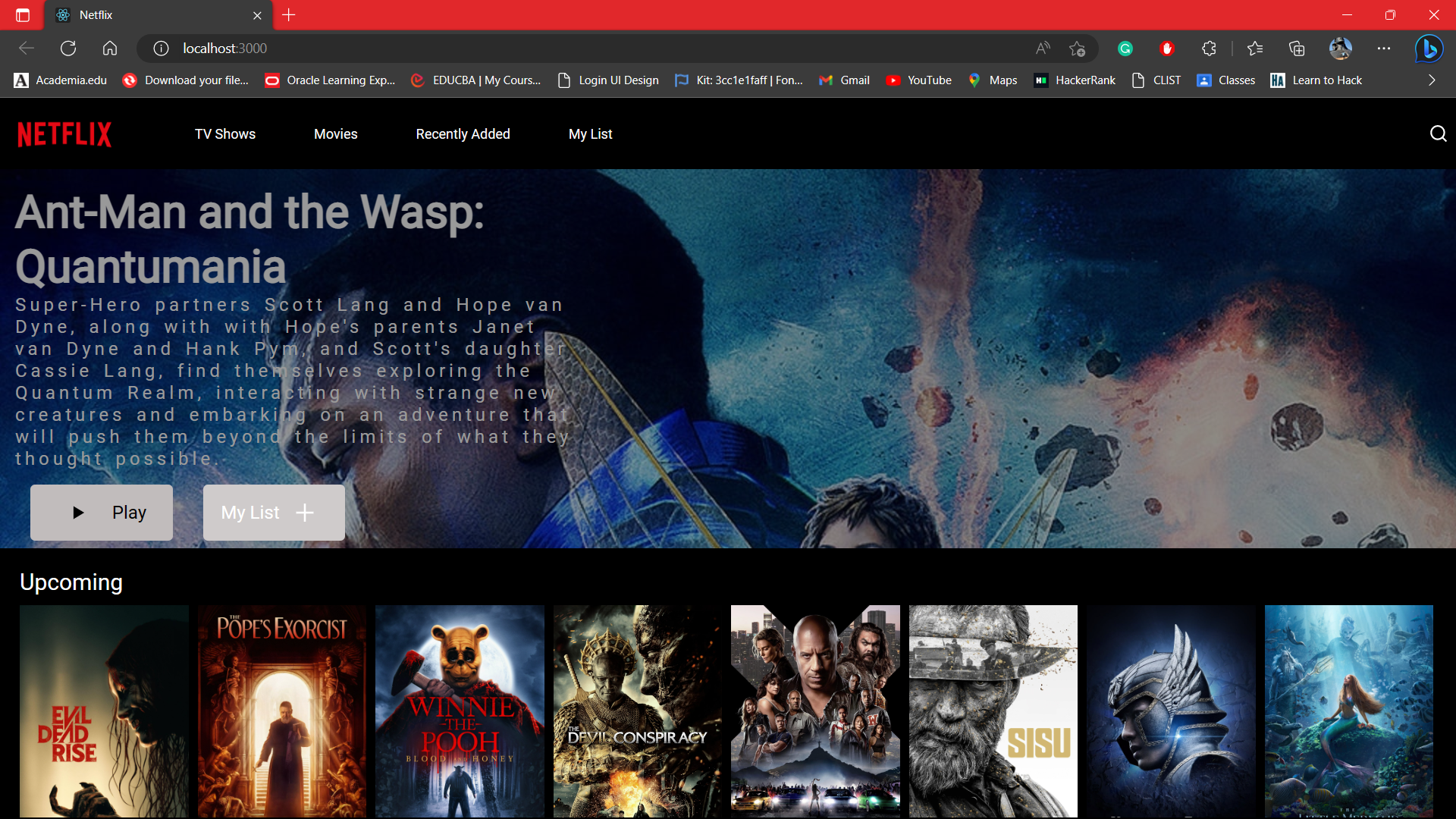Viewport: 1456px width, 819px height.
Task: Expand the bookmarks overflow chevron
Action: [x=1432, y=80]
